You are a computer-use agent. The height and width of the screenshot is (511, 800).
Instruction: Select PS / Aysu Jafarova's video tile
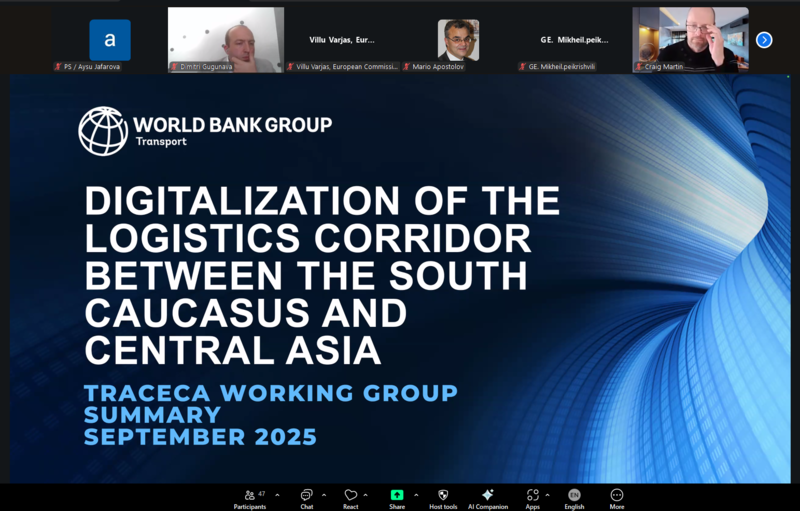pyautogui.click(x=109, y=40)
